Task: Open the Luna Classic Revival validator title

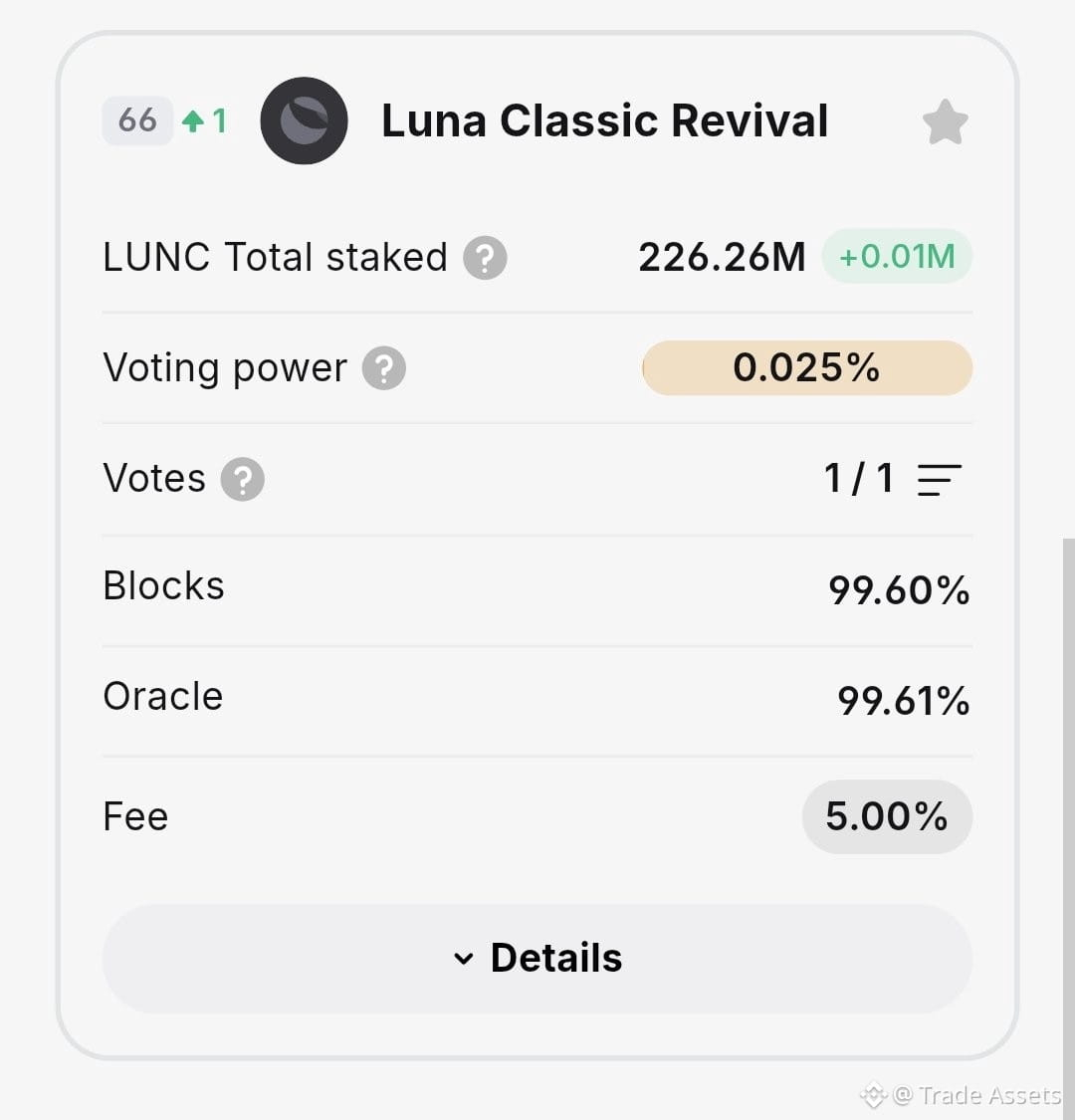Action: 604,120
